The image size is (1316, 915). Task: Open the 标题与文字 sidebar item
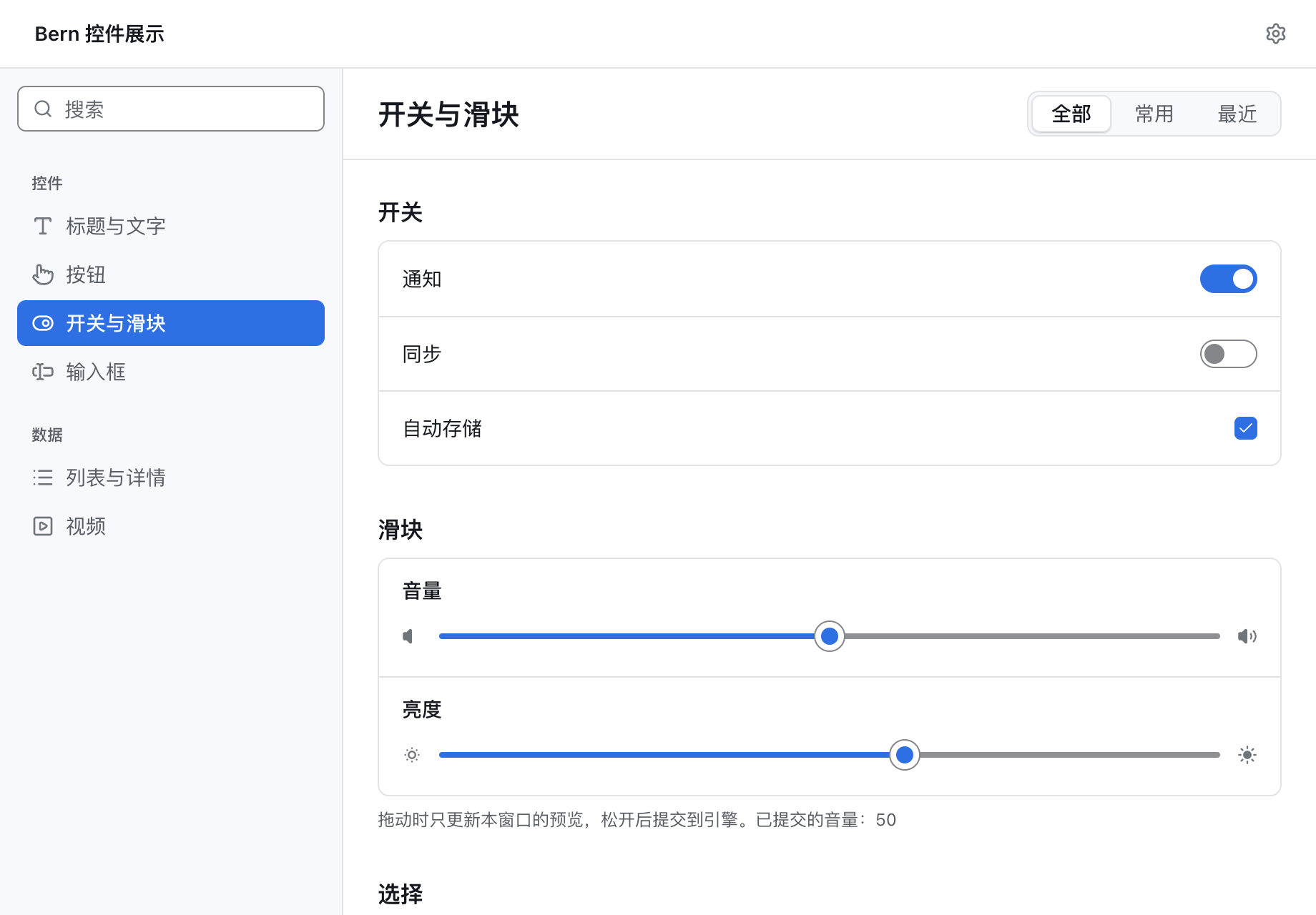(x=171, y=226)
